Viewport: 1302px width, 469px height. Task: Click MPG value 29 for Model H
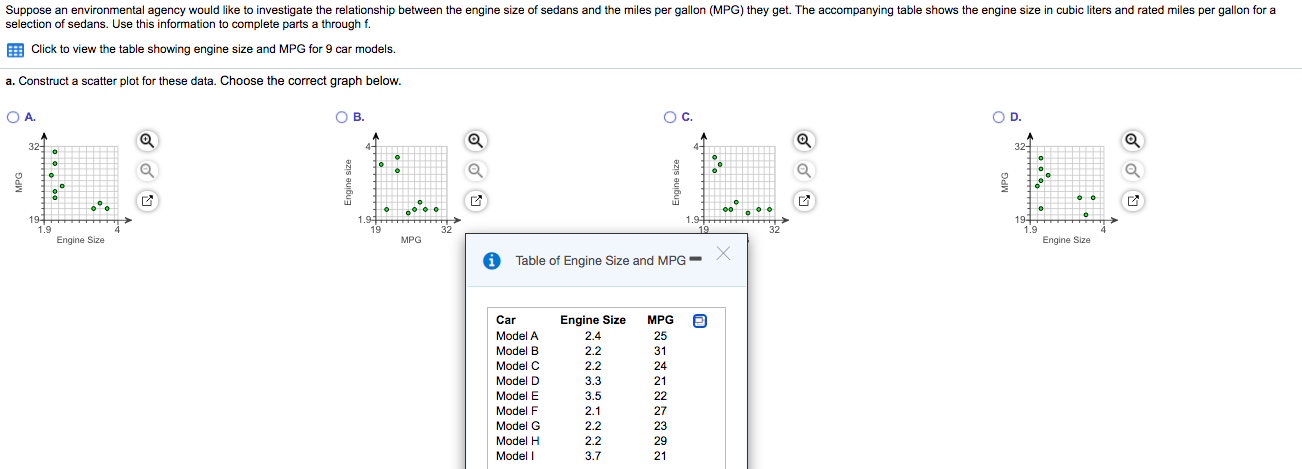pyautogui.click(x=660, y=441)
